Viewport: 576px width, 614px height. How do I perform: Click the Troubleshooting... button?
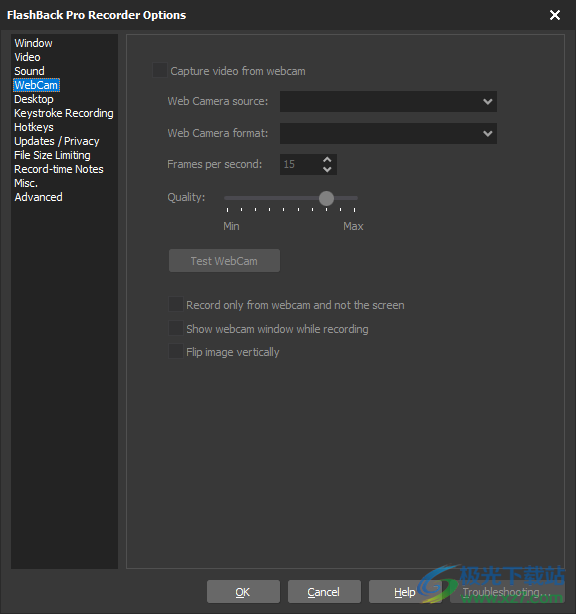507,592
